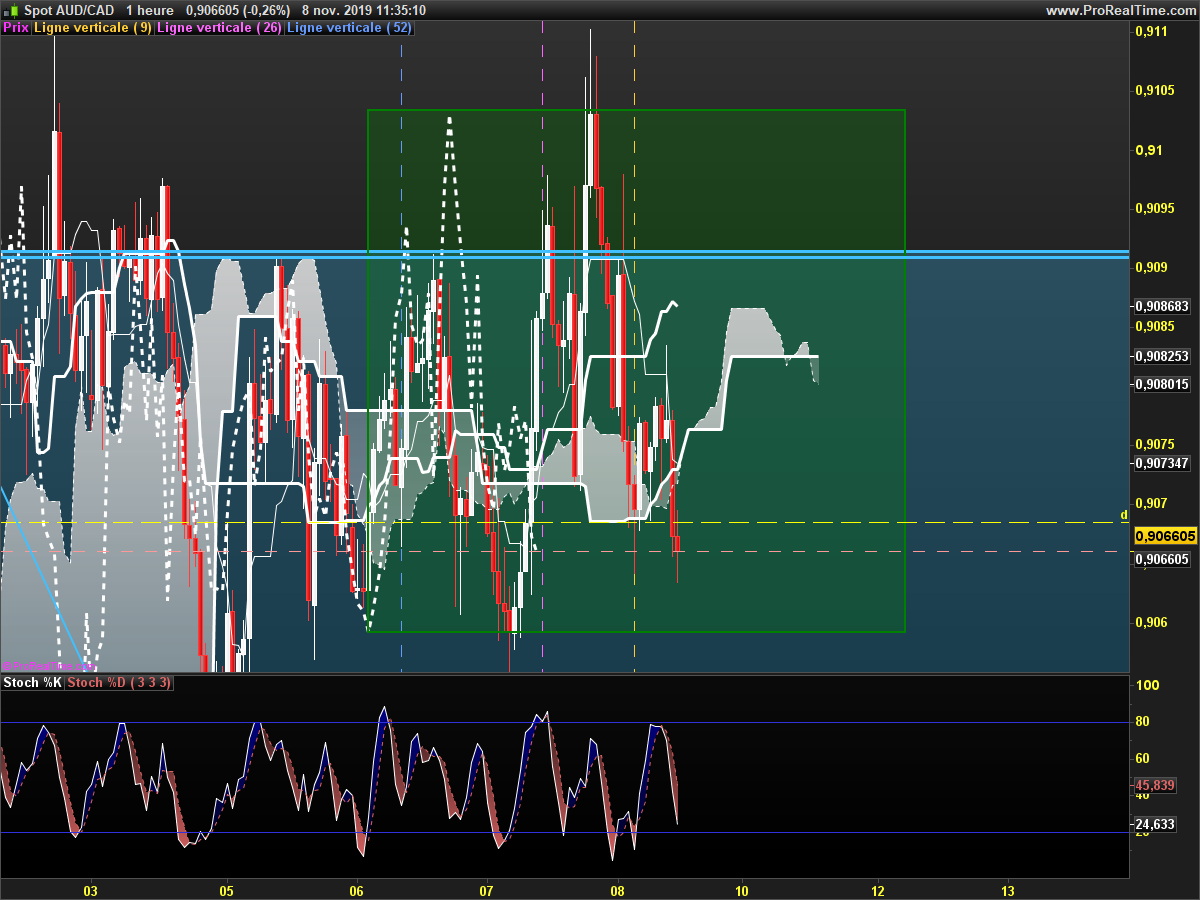
Task: Click the small yellow 'd' line label
Action: [x=1124, y=515]
